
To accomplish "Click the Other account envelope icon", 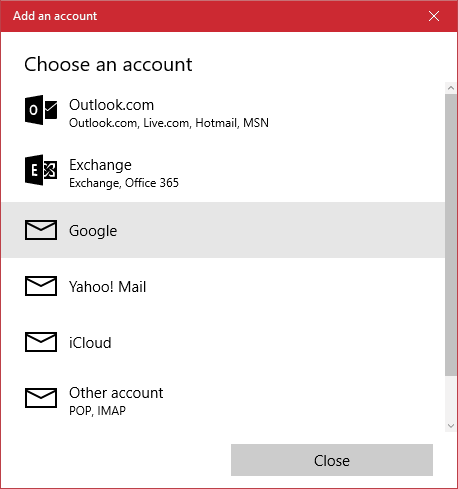I will click(x=41, y=398).
